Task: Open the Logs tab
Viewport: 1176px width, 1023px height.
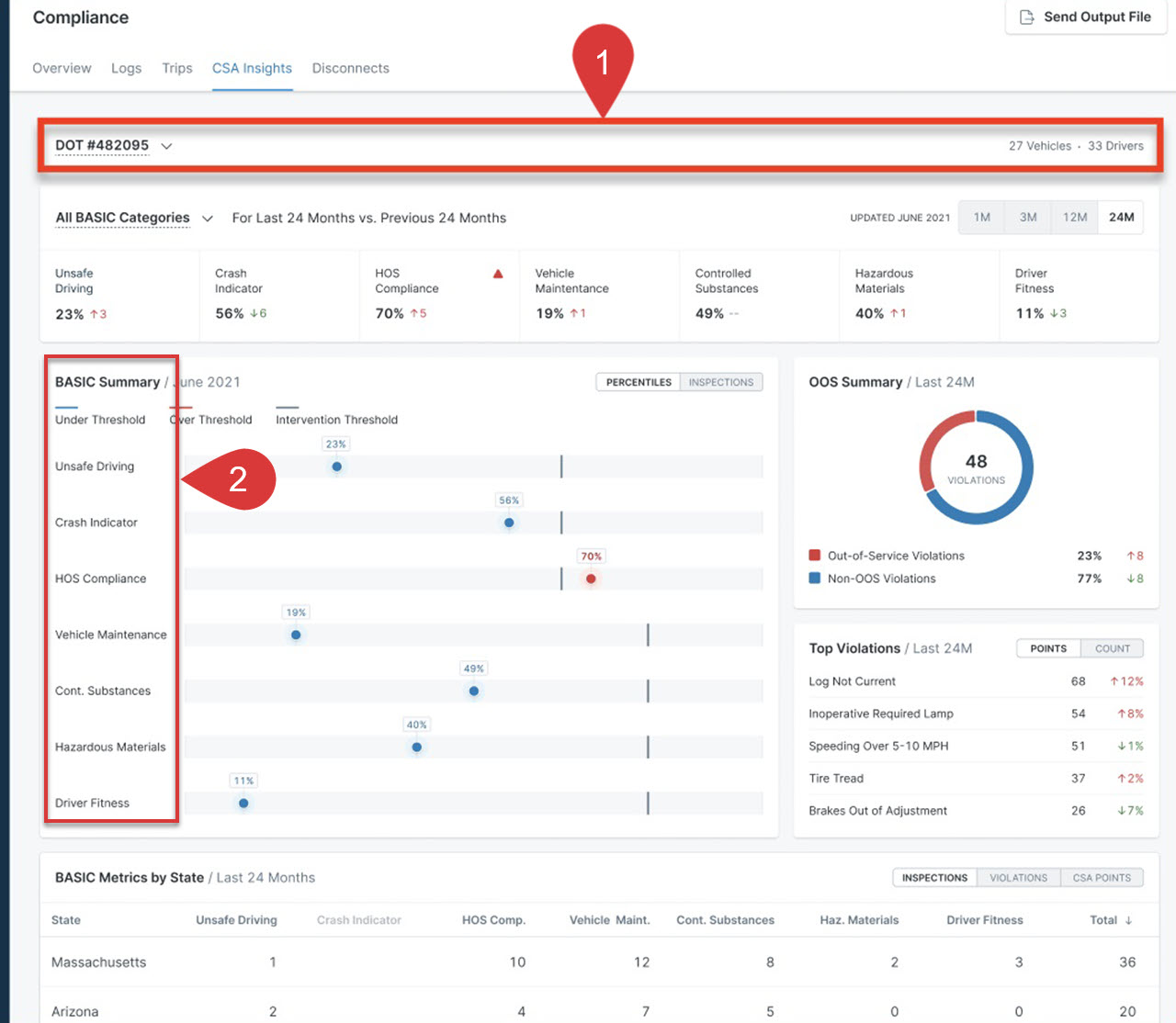Action: click(x=126, y=68)
